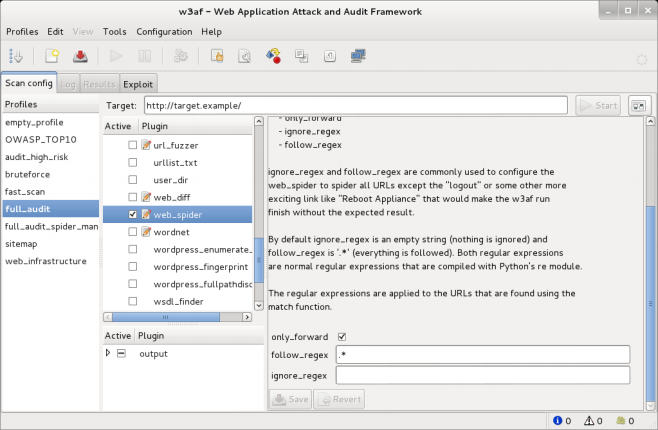Click plugin list scroll-down arrow

pyautogui.click(x=261, y=305)
